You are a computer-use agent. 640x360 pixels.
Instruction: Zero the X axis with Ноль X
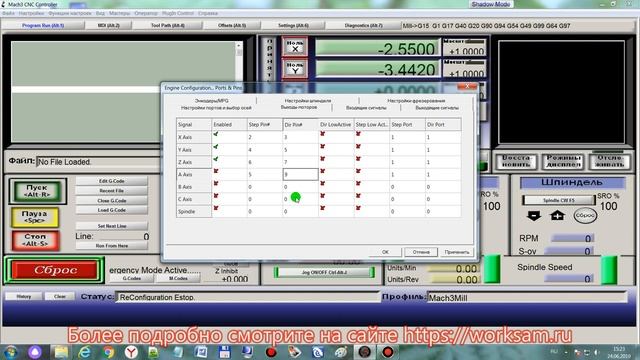click(x=295, y=46)
